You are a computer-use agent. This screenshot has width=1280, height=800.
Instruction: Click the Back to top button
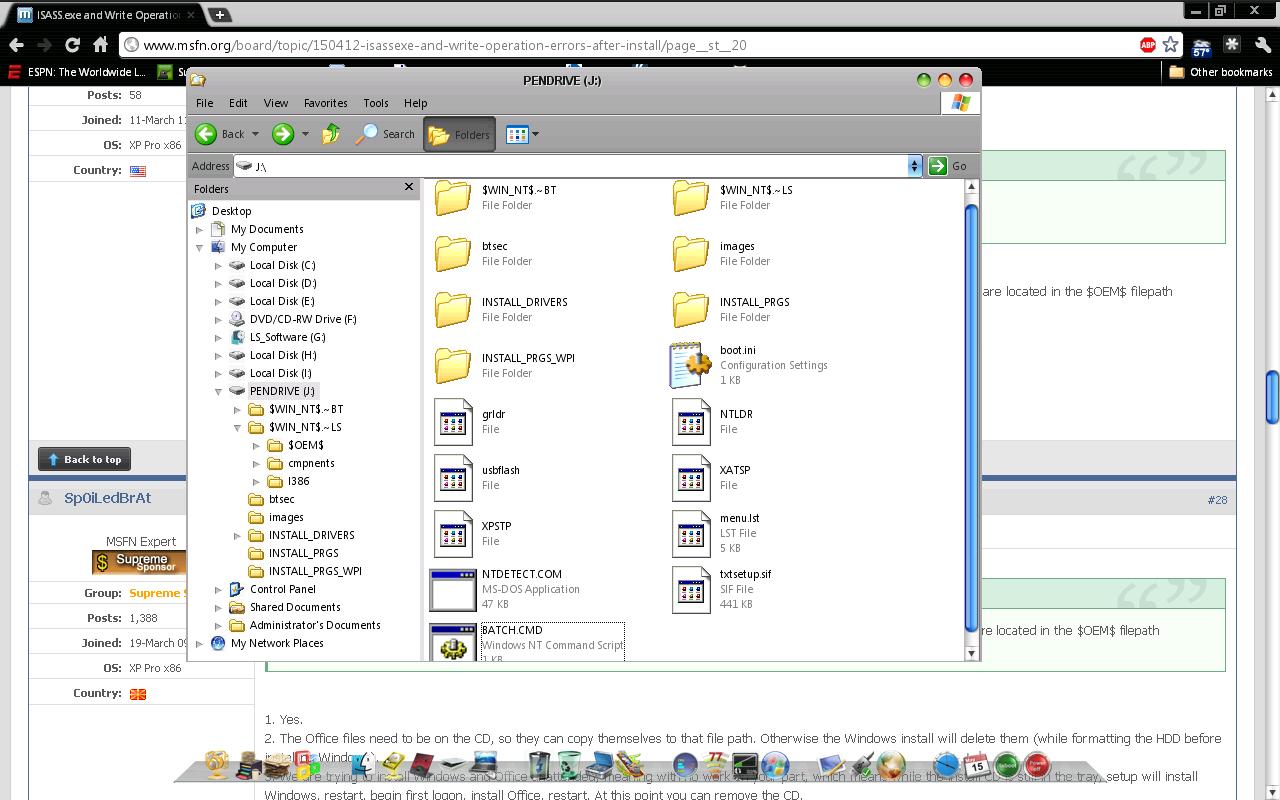tap(84, 459)
